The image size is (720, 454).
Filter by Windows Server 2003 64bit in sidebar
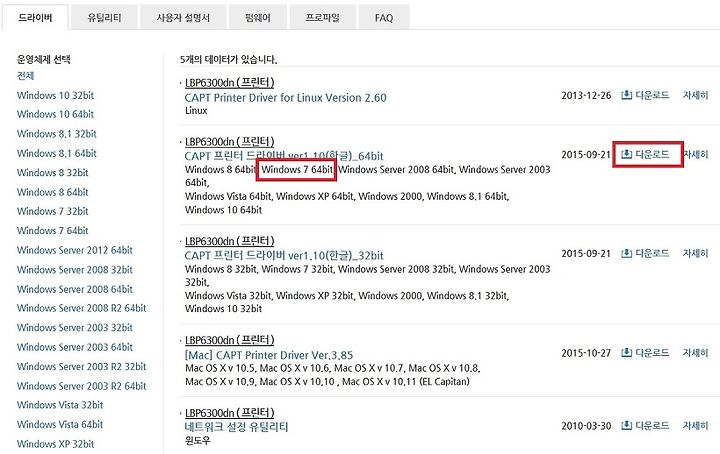pos(74,348)
